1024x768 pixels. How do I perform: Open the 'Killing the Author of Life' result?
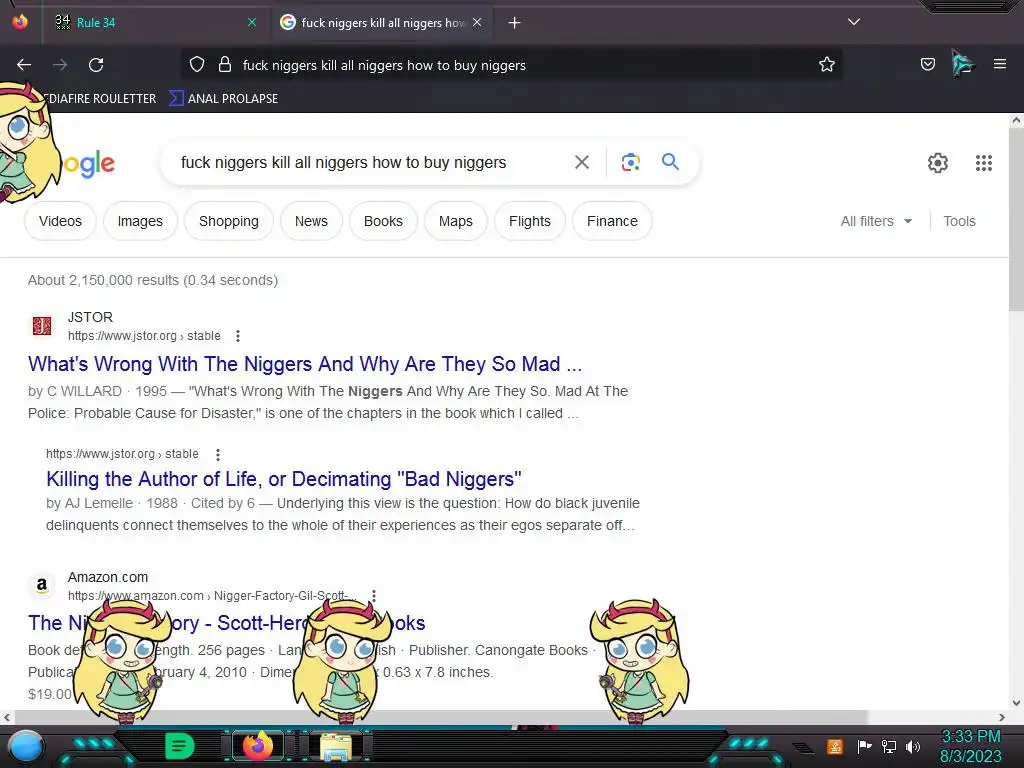click(283, 479)
